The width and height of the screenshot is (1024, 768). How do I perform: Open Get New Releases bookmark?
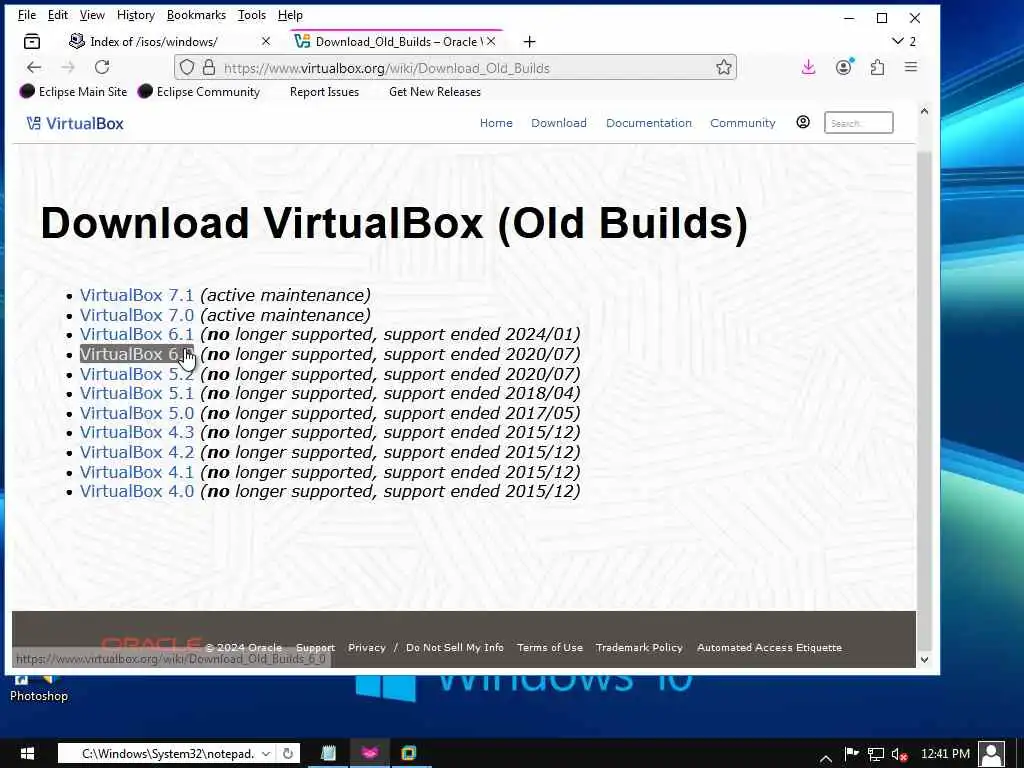(x=435, y=91)
